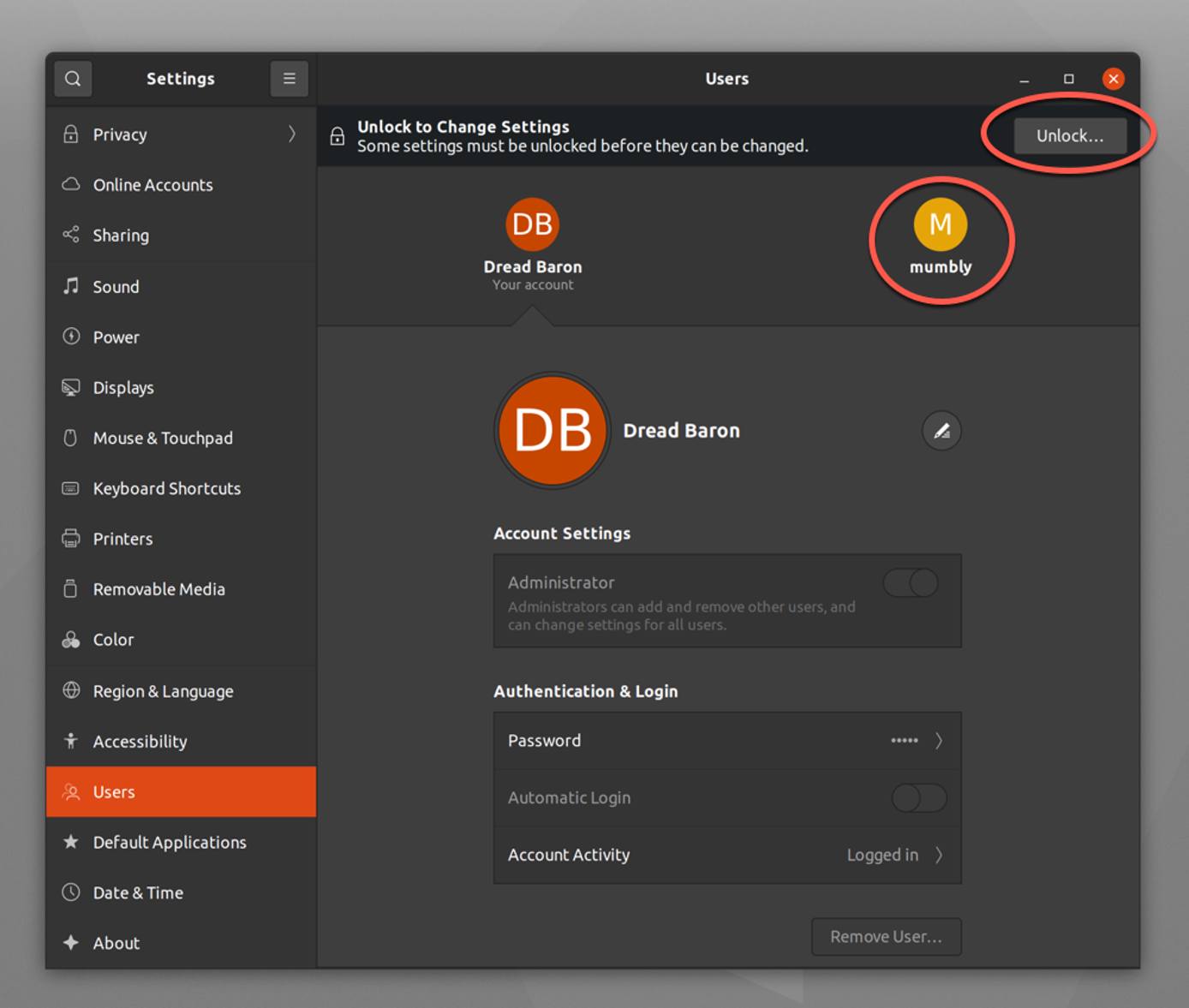Click the hamburger menu in Settings header
The image size is (1189, 1008).
289,78
